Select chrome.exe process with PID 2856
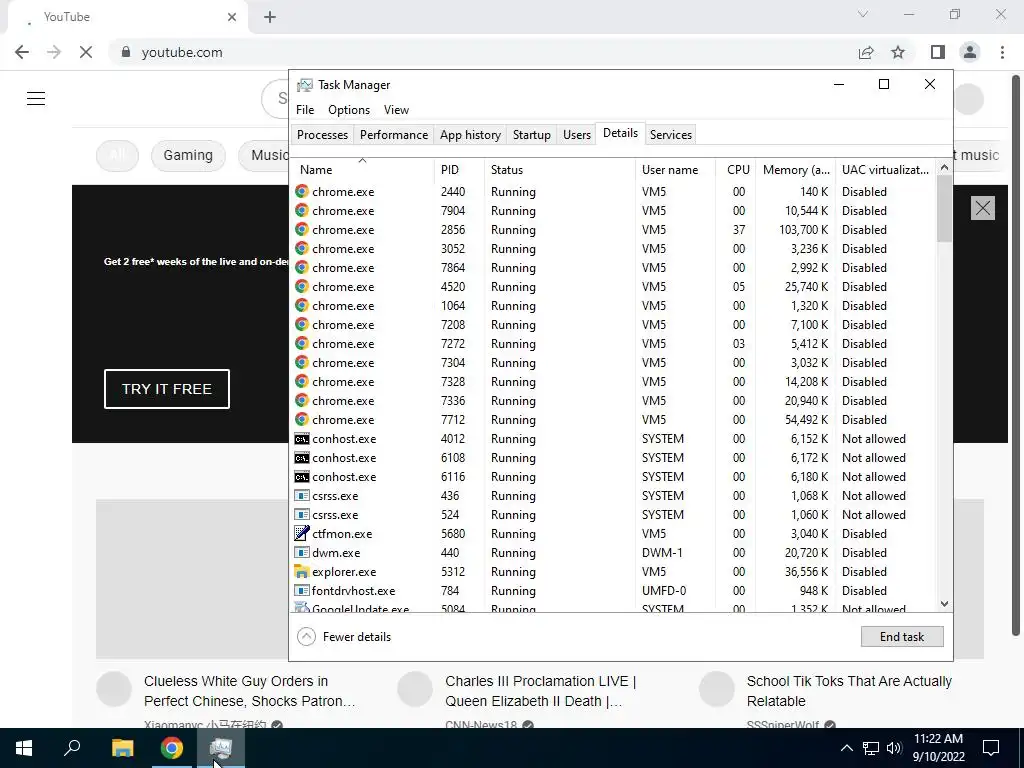The width and height of the screenshot is (1024, 768). click(x=613, y=230)
